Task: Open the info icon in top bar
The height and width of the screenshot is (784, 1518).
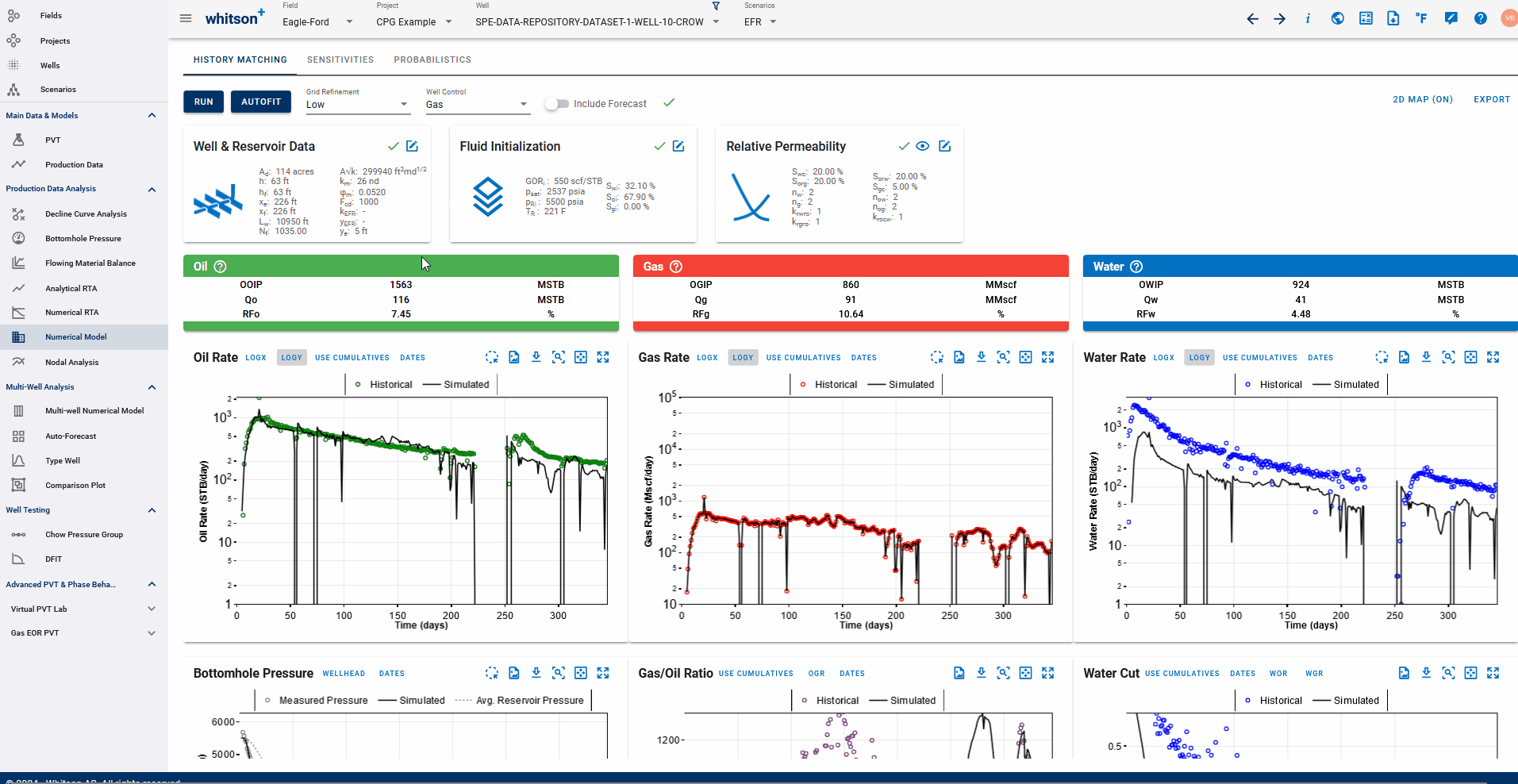Action: 1308,18
